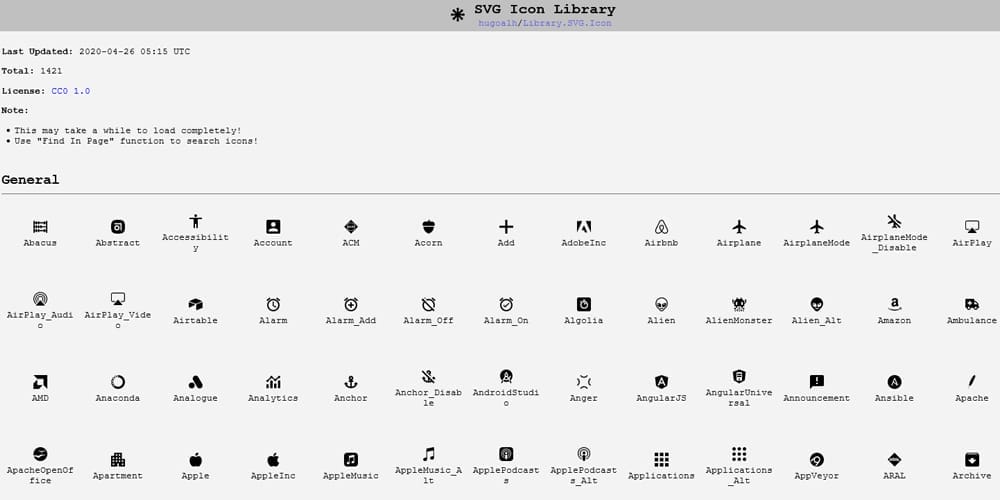1000x500 pixels.
Task: Choose the AirPlay_Audio icon
Action: click(x=40, y=298)
